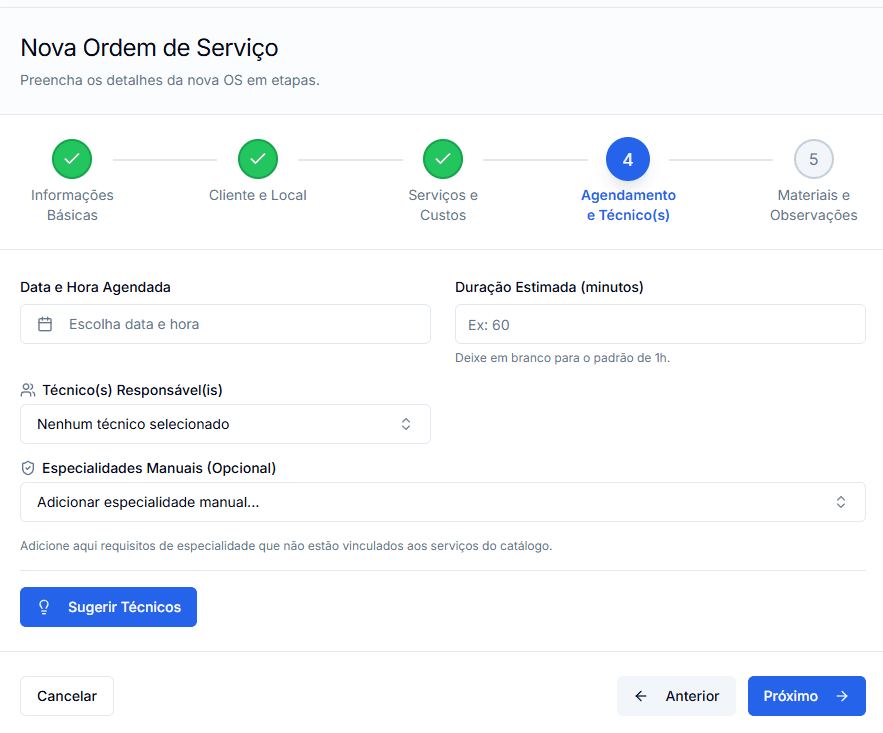Click the shield icon beside Especialidades Manuais
Image resolution: width=883 pixels, height=733 pixels.
[28, 468]
